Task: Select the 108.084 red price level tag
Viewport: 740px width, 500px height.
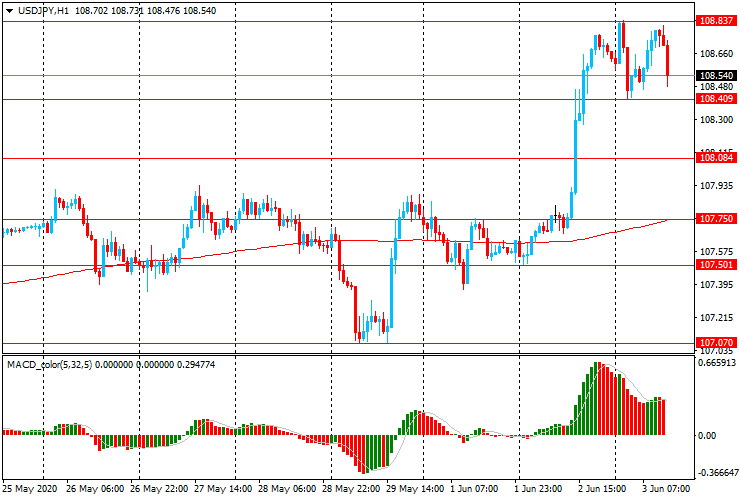Action: click(716, 158)
